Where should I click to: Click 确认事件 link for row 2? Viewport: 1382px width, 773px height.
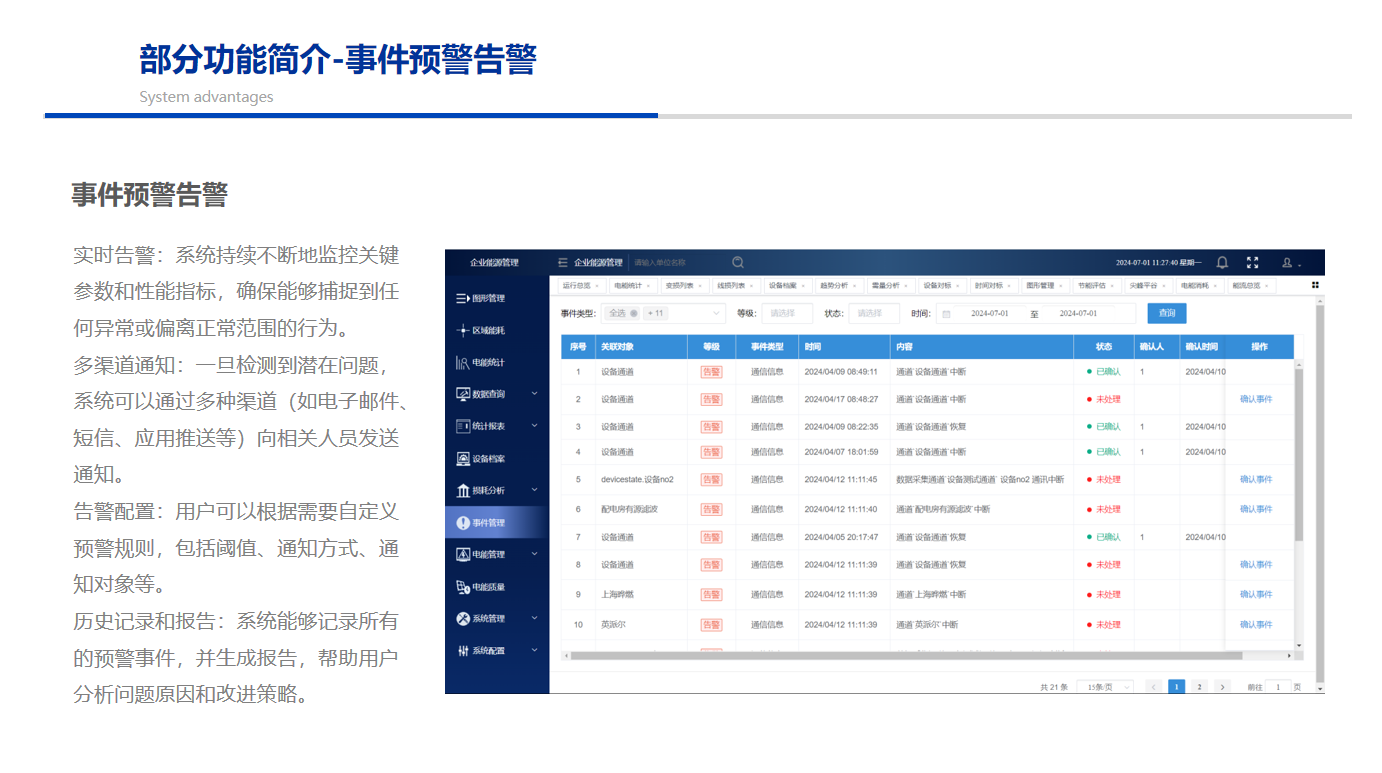point(1256,399)
